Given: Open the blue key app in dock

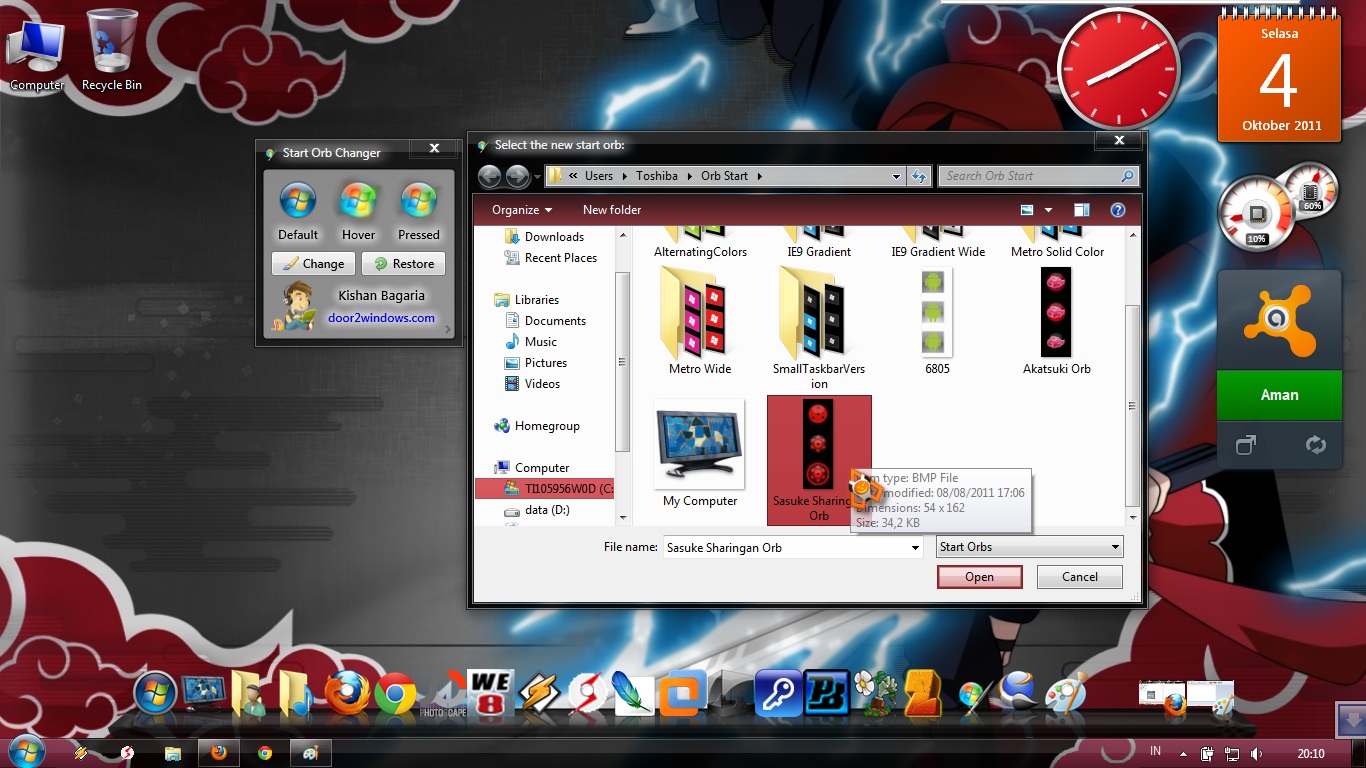Looking at the screenshot, I should coord(778,693).
